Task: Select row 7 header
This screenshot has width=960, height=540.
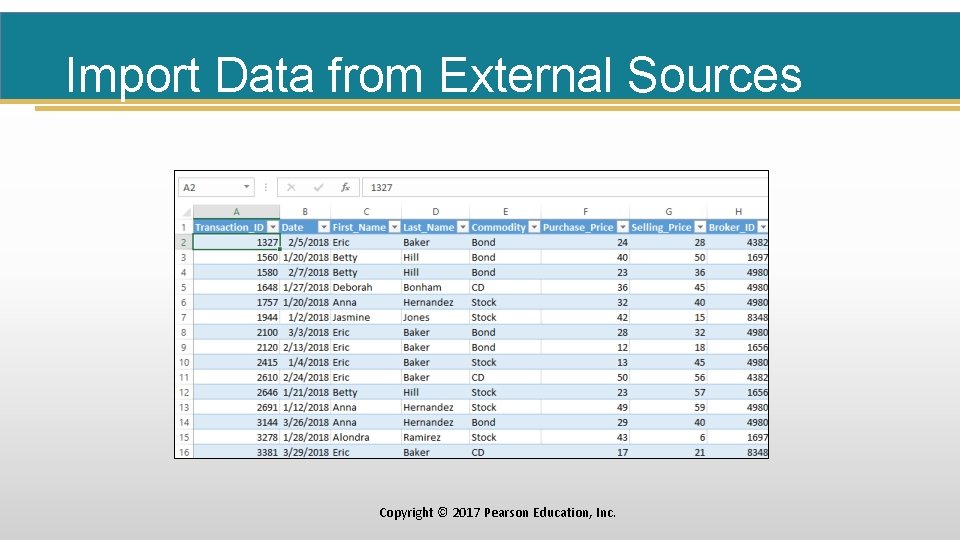Action: point(184,317)
